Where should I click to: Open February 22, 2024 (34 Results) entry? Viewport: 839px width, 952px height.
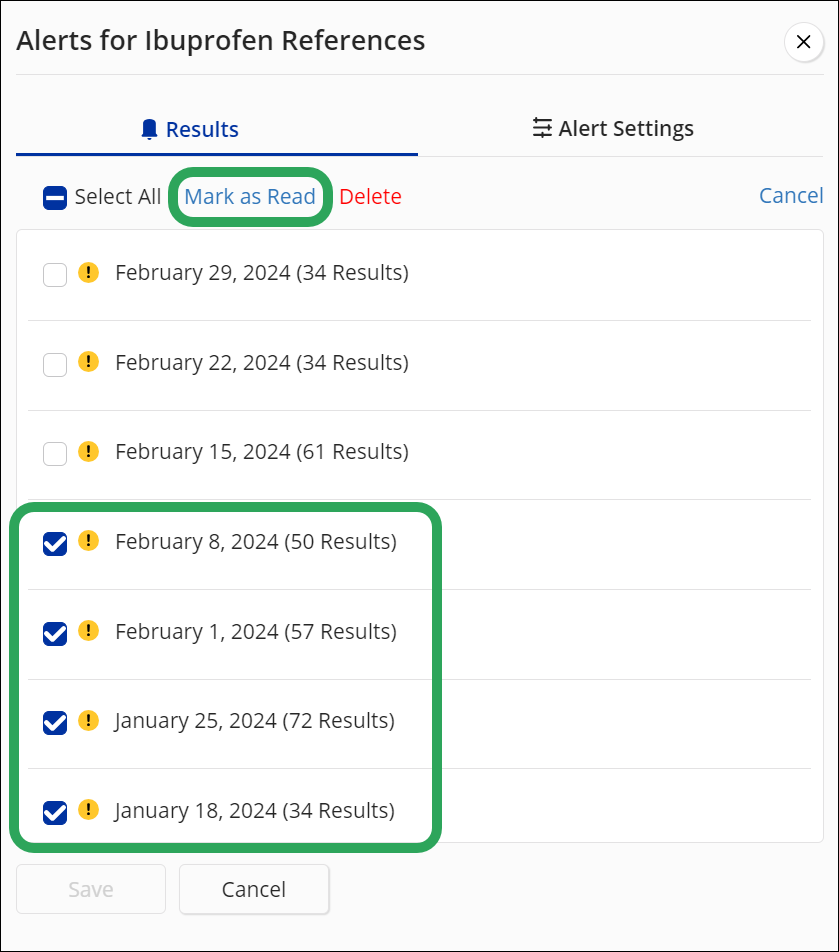(262, 362)
